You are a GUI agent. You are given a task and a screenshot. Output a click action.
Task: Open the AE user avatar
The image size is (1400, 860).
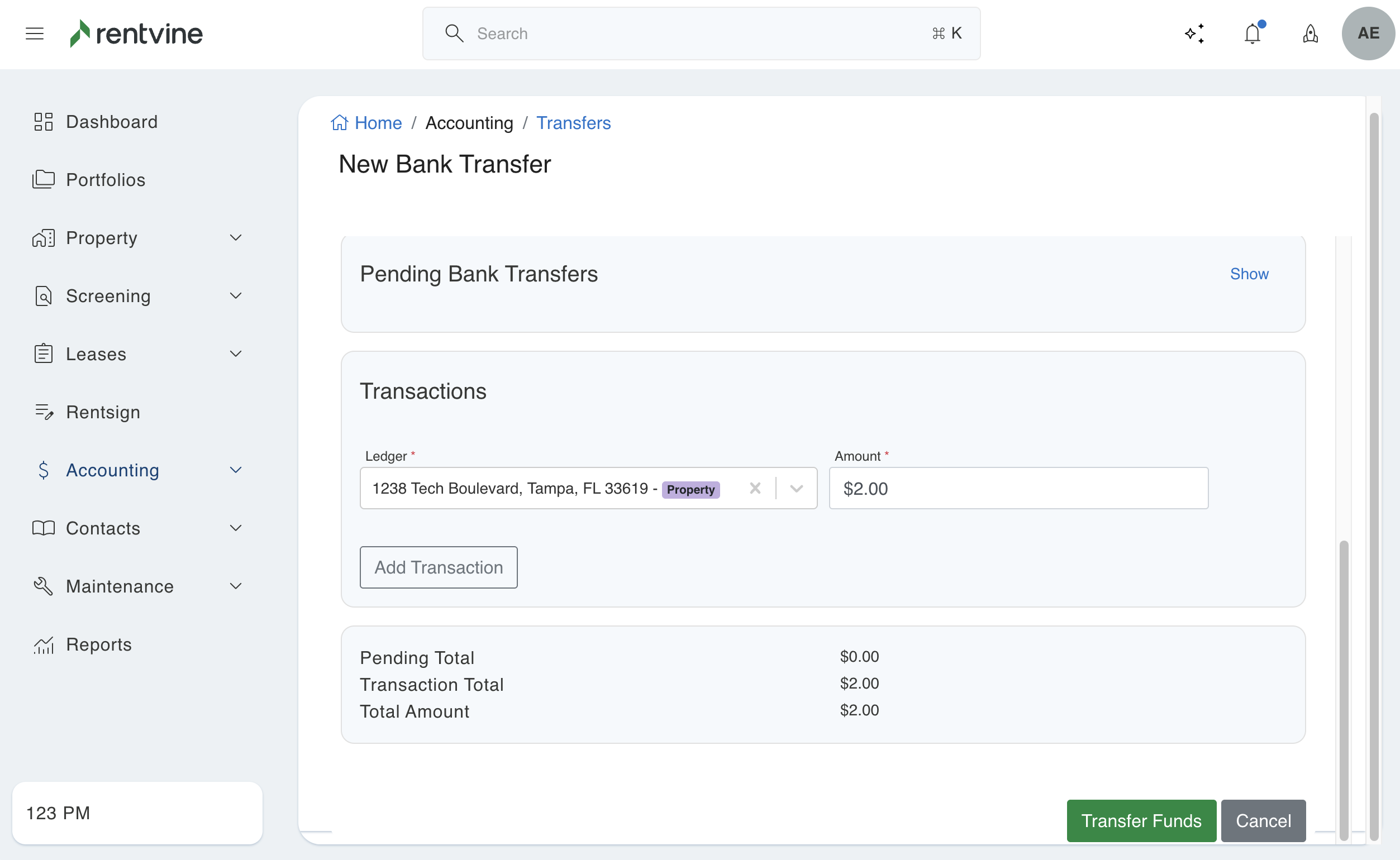tap(1368, 34)
